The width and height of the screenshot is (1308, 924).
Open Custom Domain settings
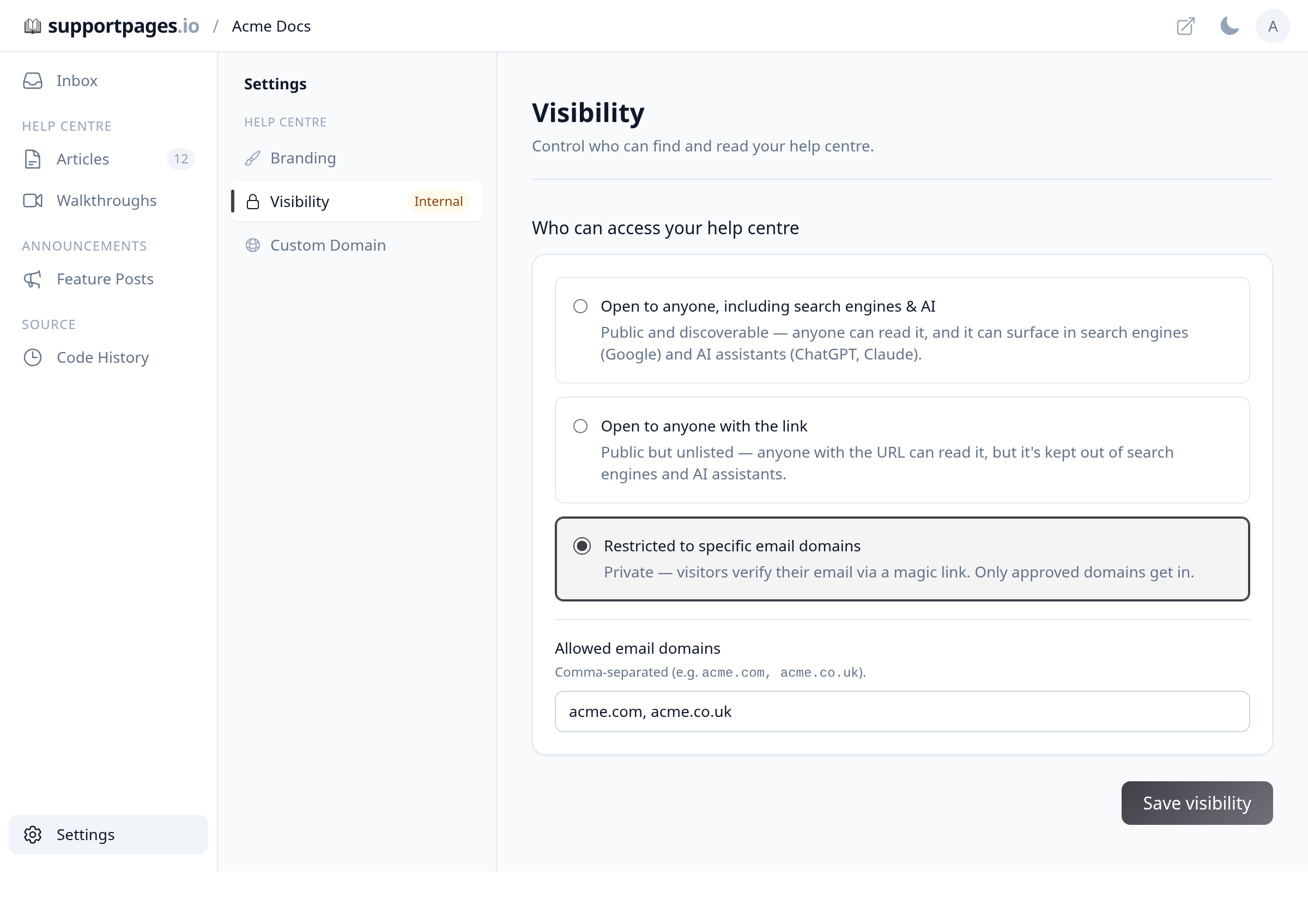point(356,245)
